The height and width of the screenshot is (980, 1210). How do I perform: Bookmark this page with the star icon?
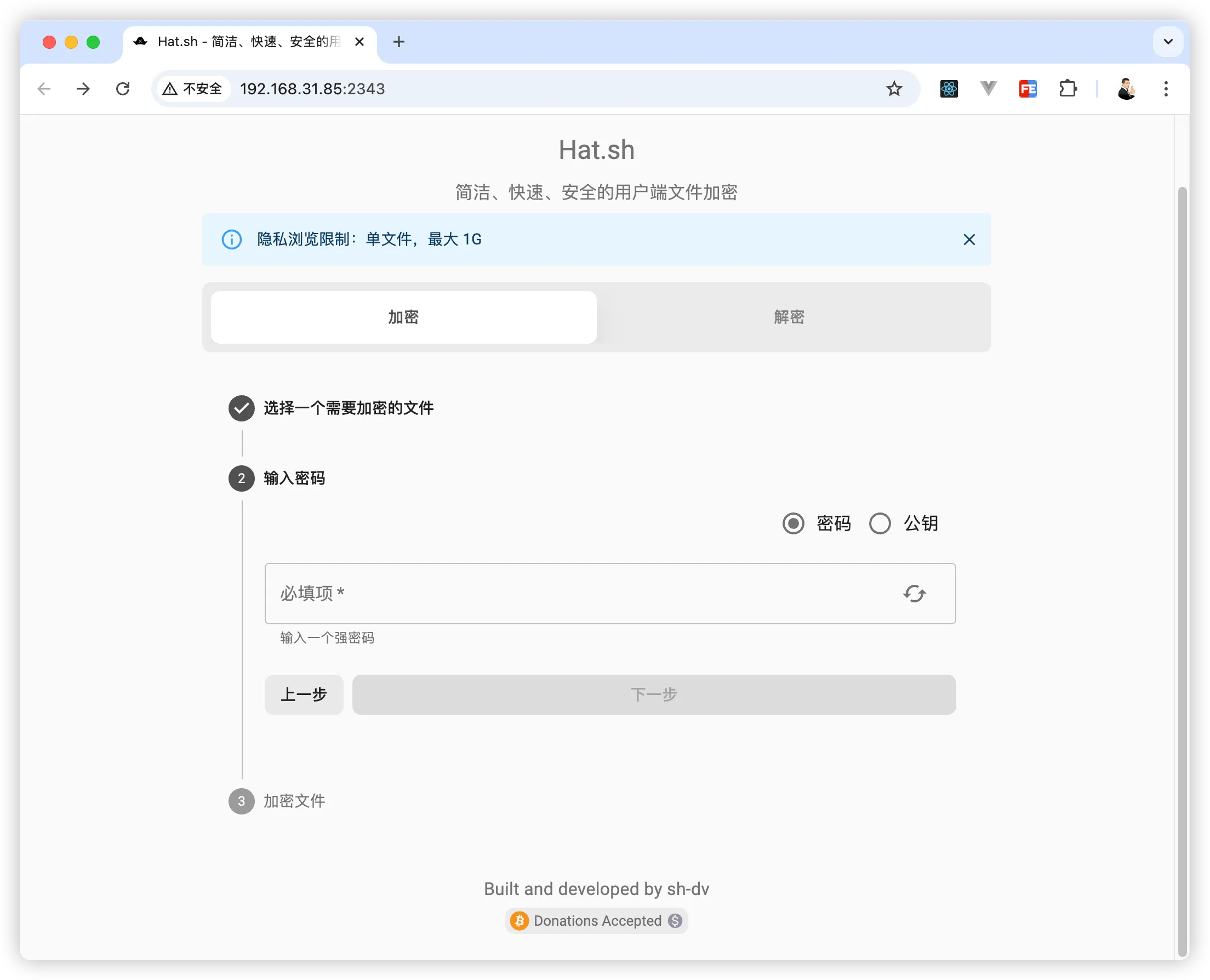(x=893, y=89)
